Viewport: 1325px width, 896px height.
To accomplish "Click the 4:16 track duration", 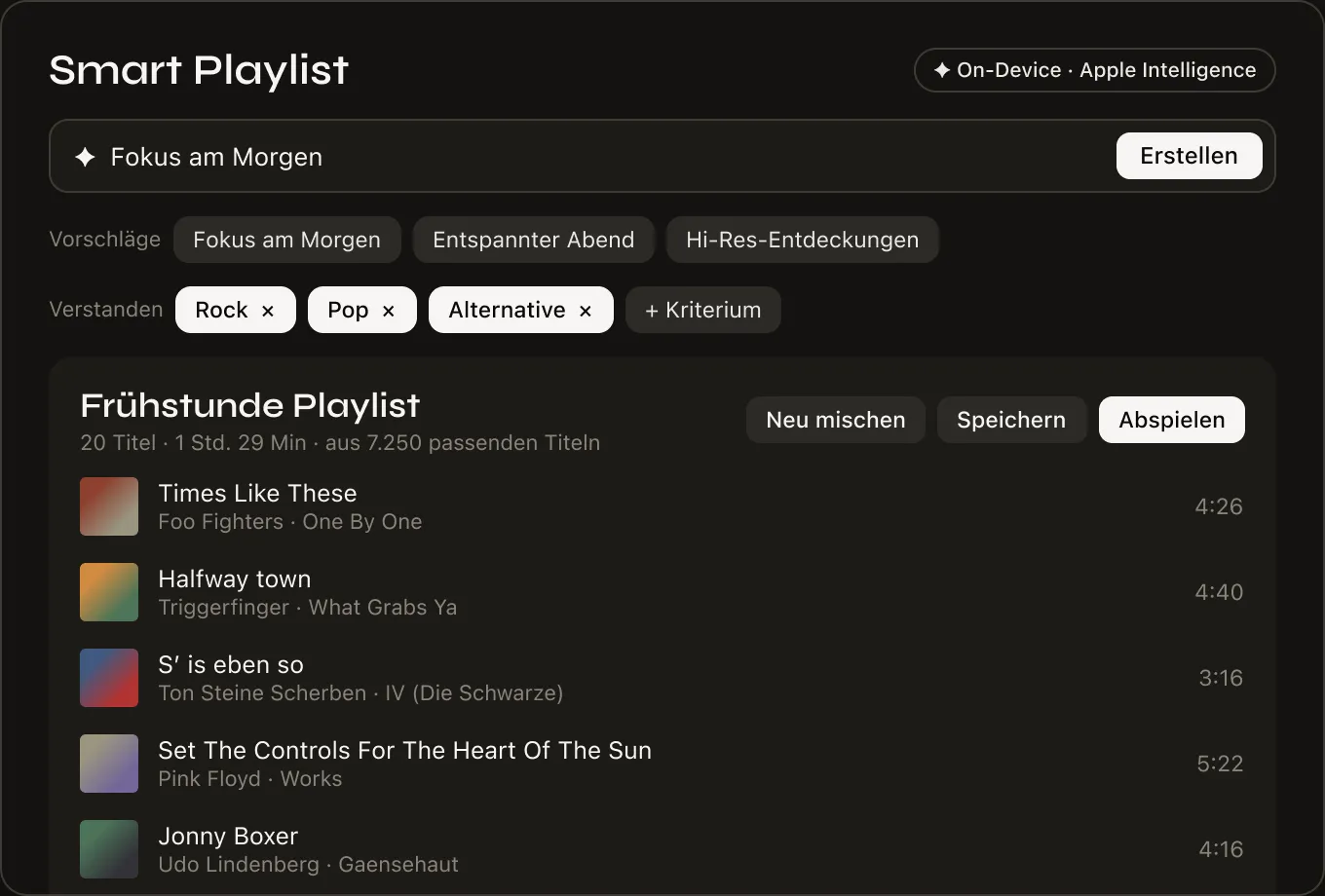I will (x=1221, y=849).
